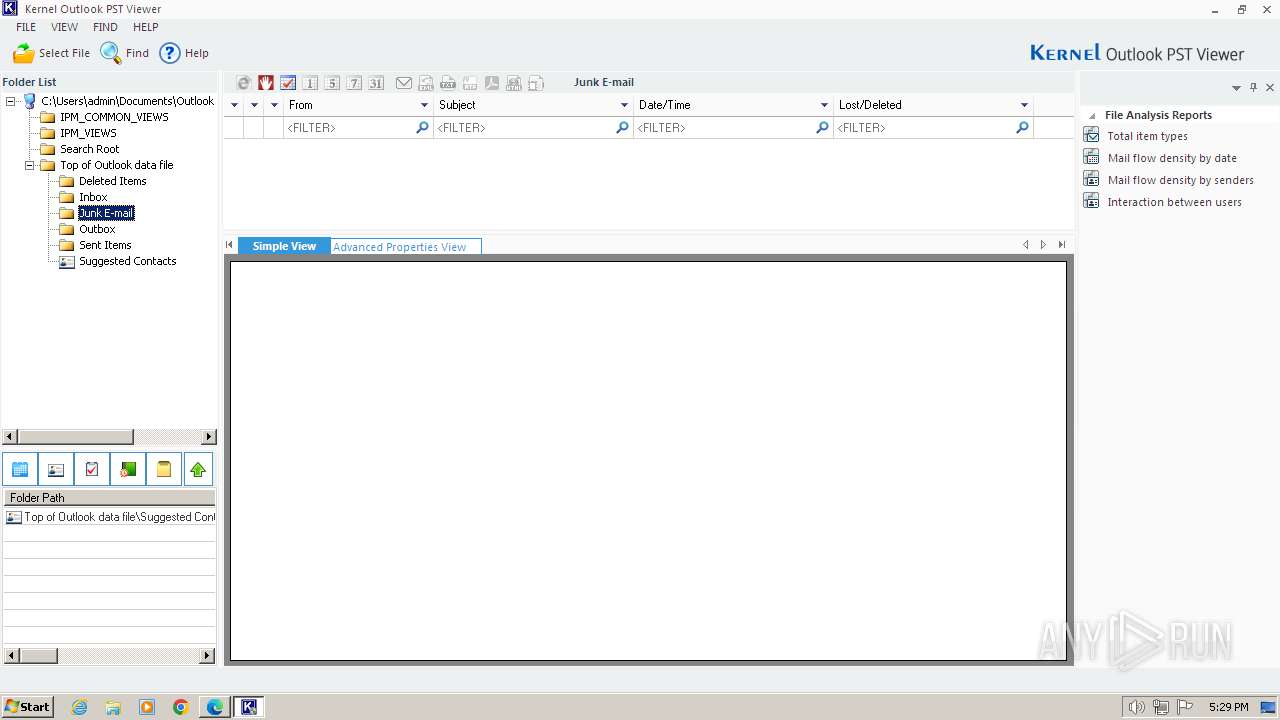Collapse Top of Outlook data file node
Screen dimensions: 1280x720
[x=30, y=165]
